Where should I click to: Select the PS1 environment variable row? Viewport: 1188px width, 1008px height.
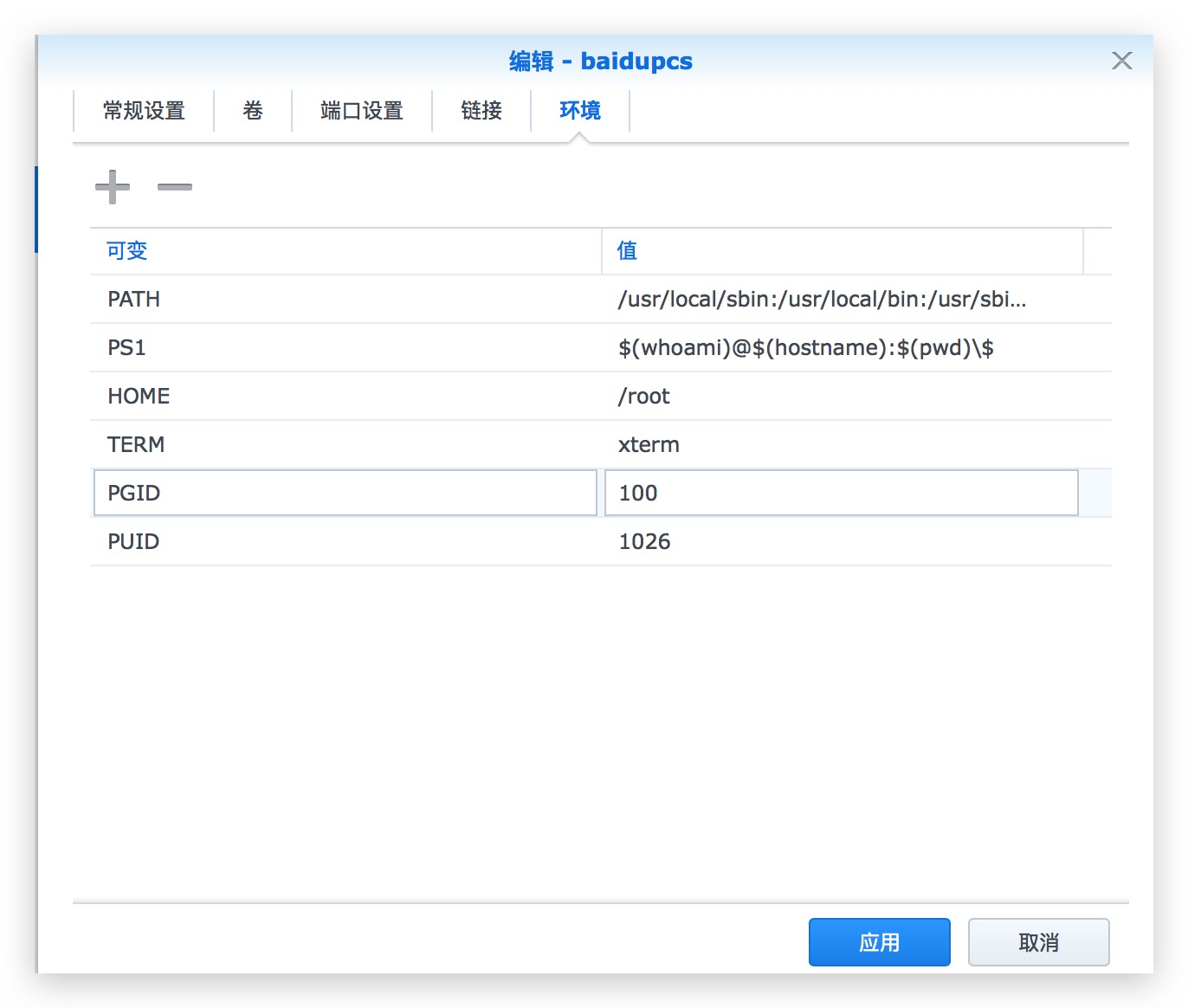[x=346, y=347]
